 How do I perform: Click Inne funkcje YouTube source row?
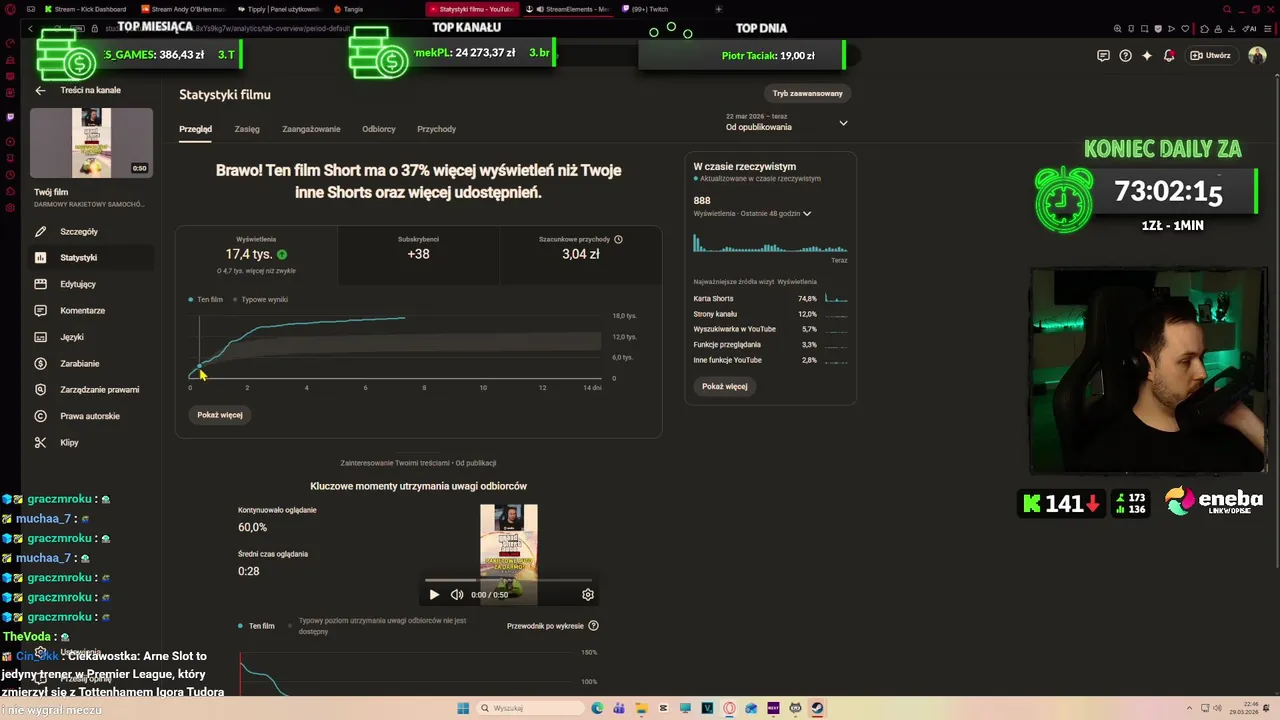click(770, 360)
